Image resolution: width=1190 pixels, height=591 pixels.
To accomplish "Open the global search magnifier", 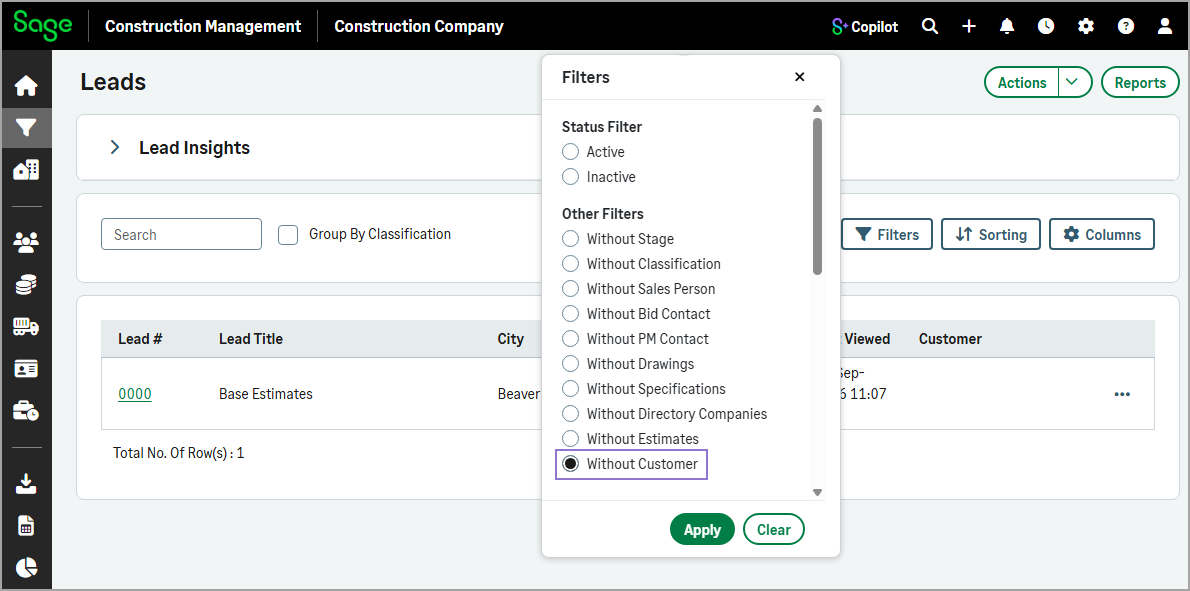I will 930,27.
